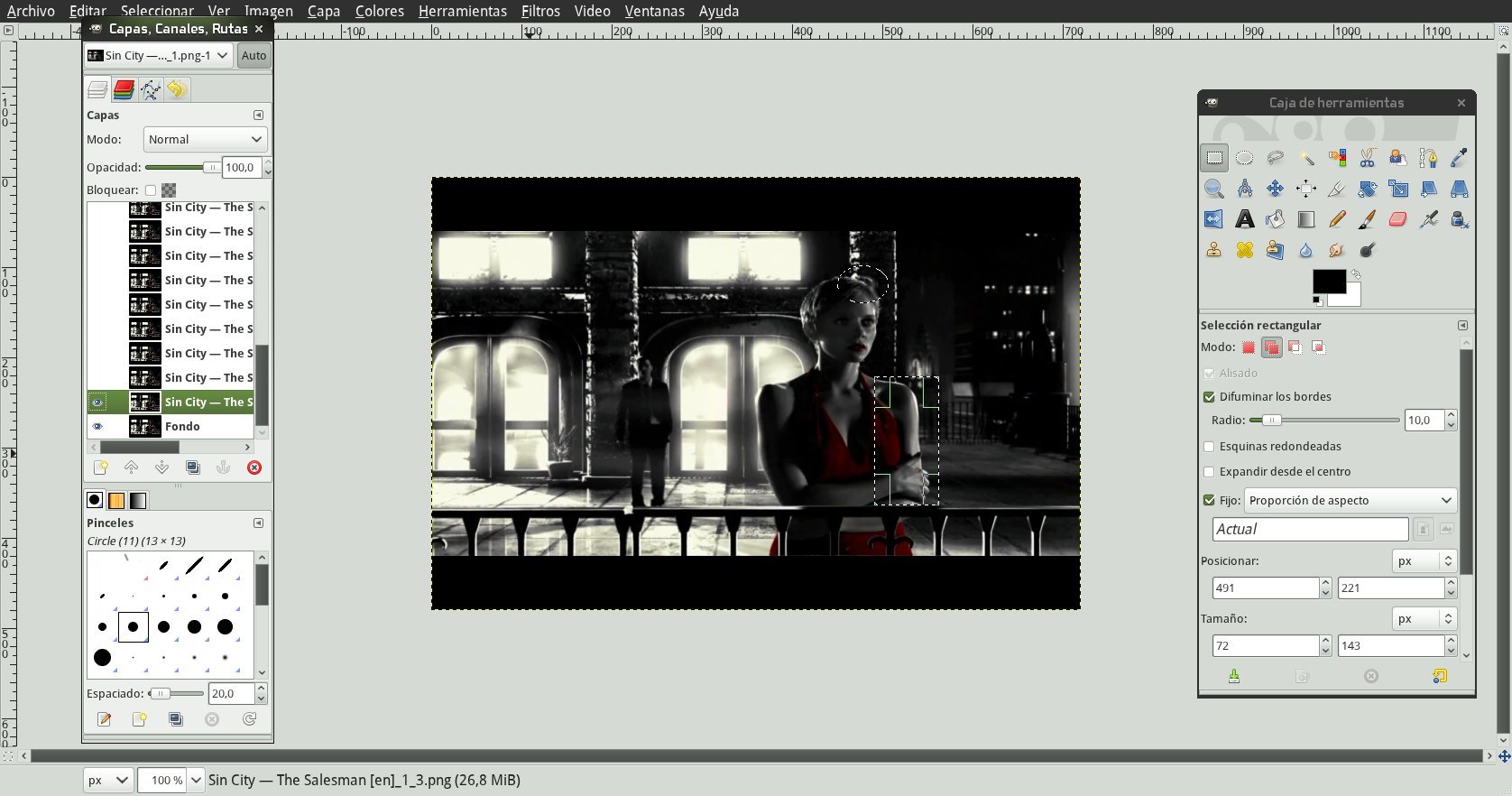
Task: Open the Filtros menu
Action: click(540, 11)
